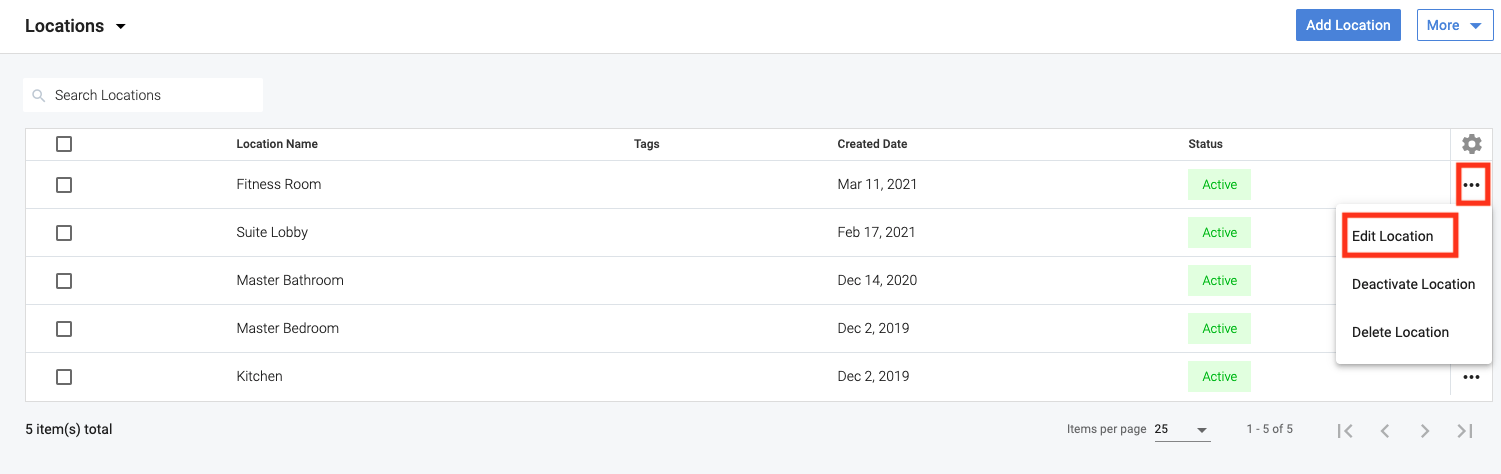Image resolution: width=1501 pixels, height=474 pixels.
Task: Select the Fitness Room checkbox
Action: point(64,185)
